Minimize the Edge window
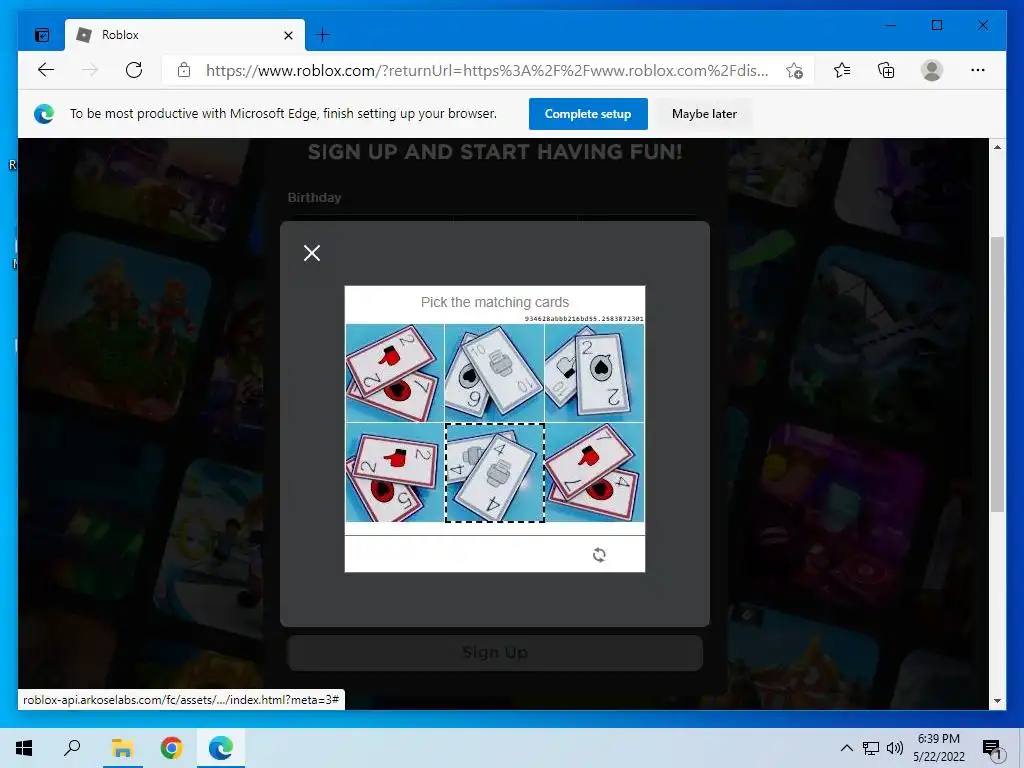The height and width of the screenshot is (768, 1024). [891, 25]
